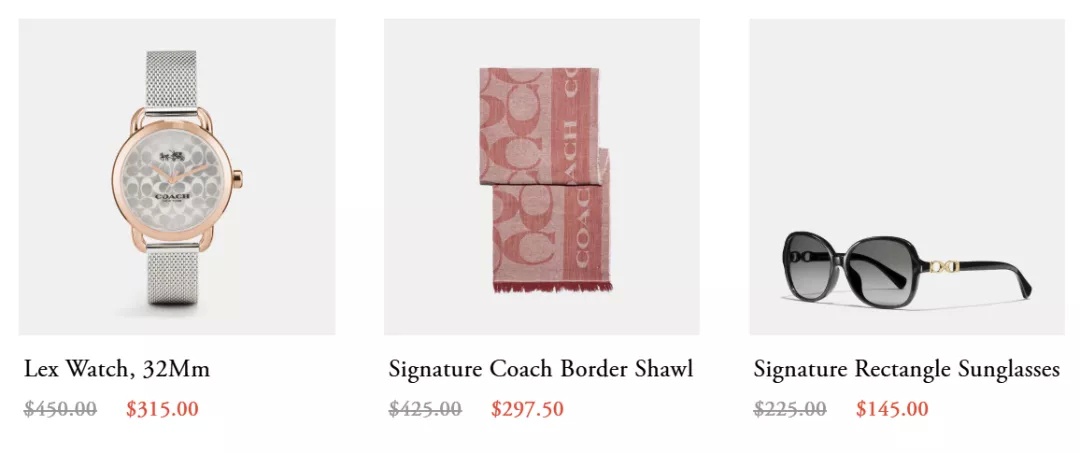Click the $145.00 sale price

tap(892, 409)
